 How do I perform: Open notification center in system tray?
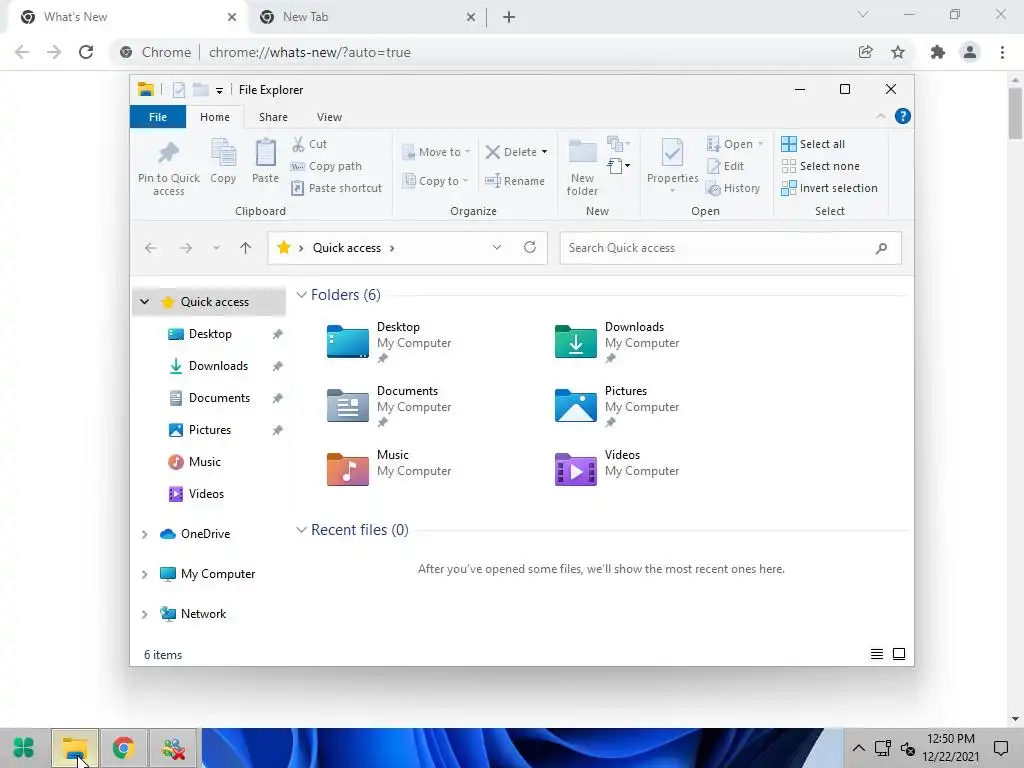pyautogui.click(x=1000, y=748)
